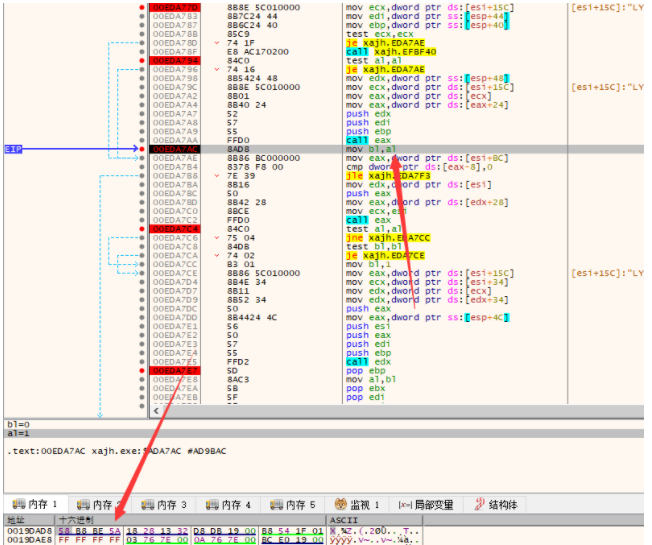Select instruction call xajh.EFBF40
The height and width of the screenshot is (545, 652).
(391, 52)
